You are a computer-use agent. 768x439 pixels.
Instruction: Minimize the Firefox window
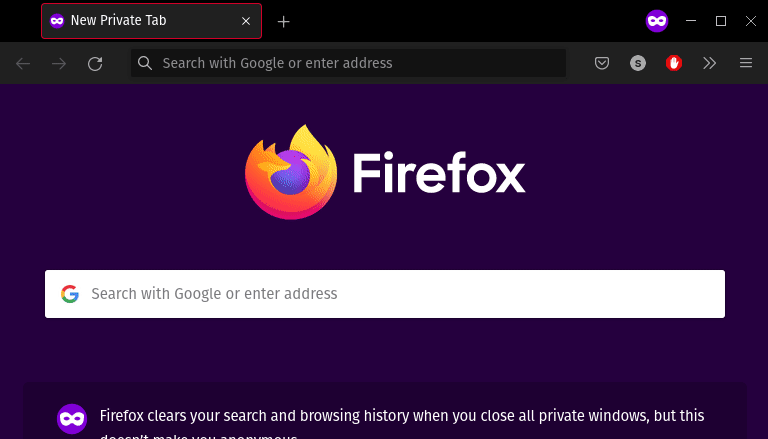(x=690, y=21)
